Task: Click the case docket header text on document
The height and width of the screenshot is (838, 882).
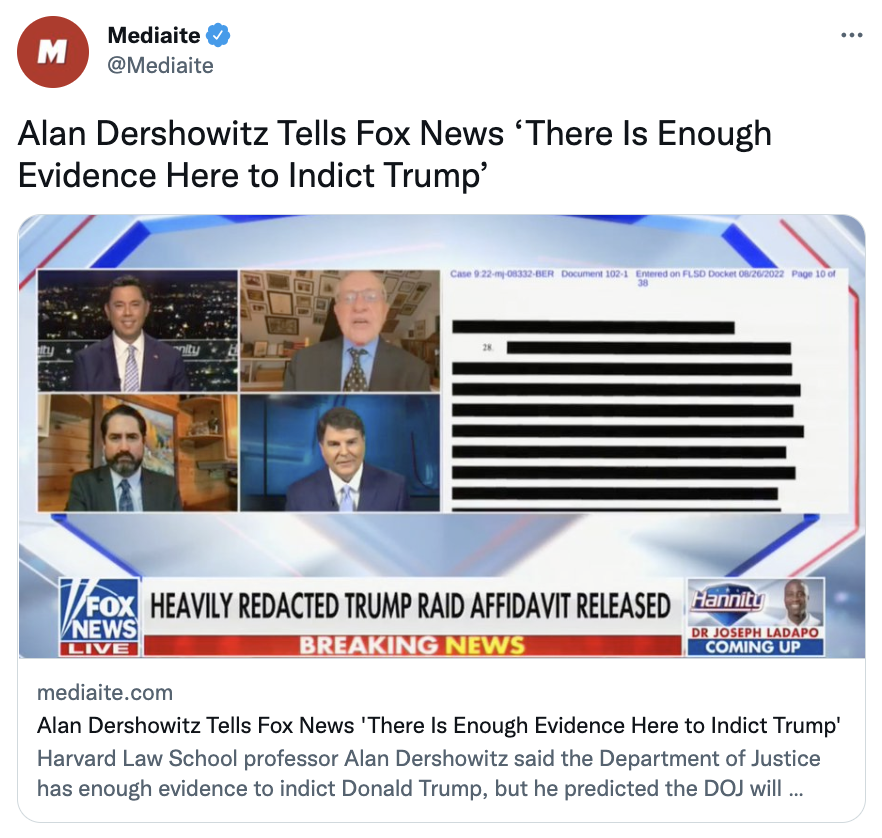Action: click(642, 278)
